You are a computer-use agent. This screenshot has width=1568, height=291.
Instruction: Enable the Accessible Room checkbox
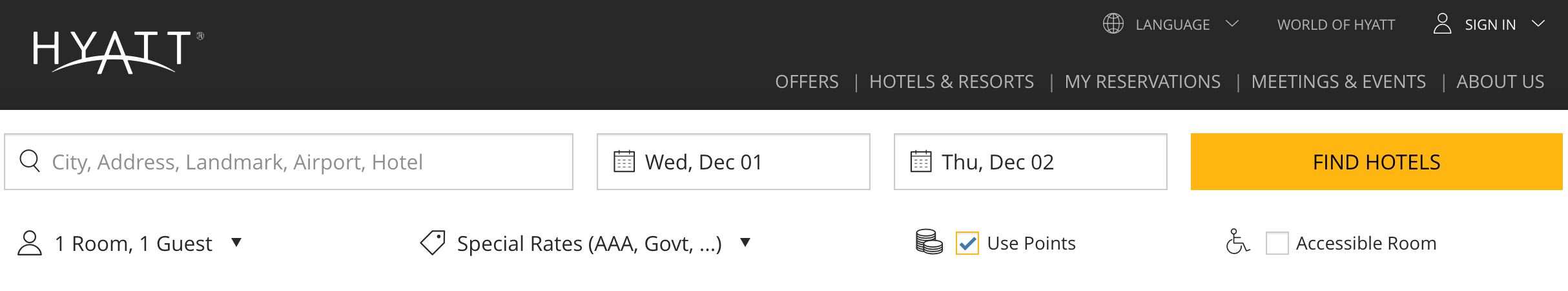[1277, 243]
